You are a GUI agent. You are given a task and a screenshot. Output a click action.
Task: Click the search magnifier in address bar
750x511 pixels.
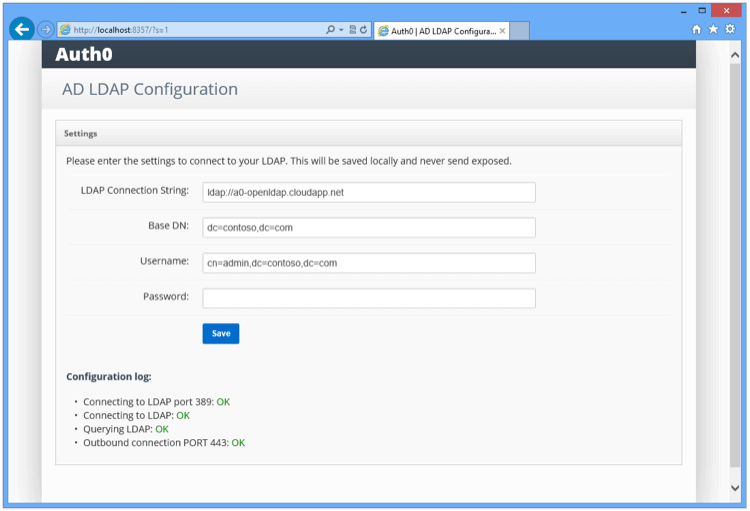330,30
